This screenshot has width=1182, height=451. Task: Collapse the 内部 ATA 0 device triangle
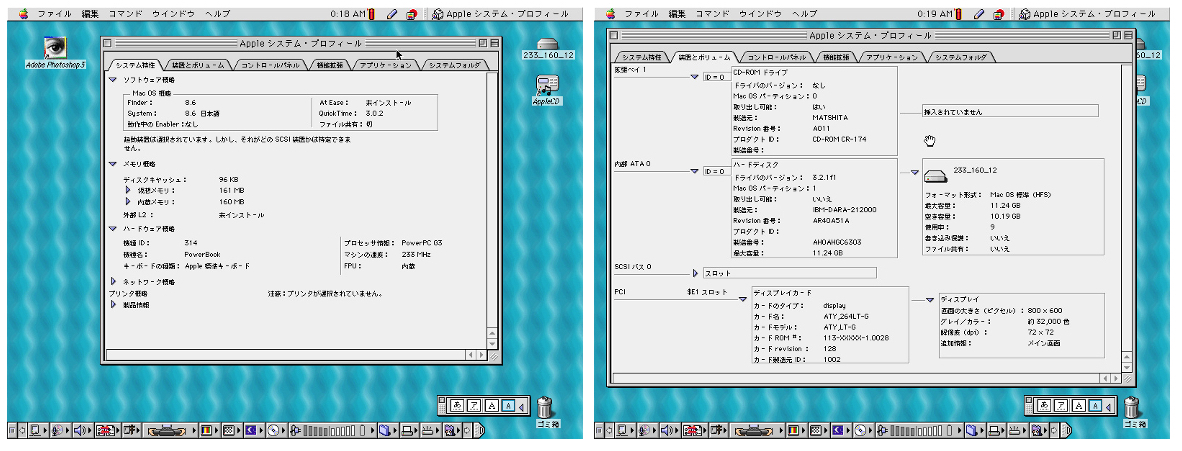[x=694, y=171]
